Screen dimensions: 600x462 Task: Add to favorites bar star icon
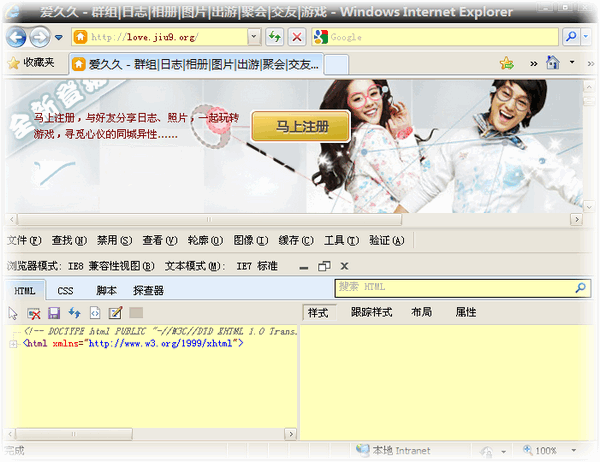507,63
